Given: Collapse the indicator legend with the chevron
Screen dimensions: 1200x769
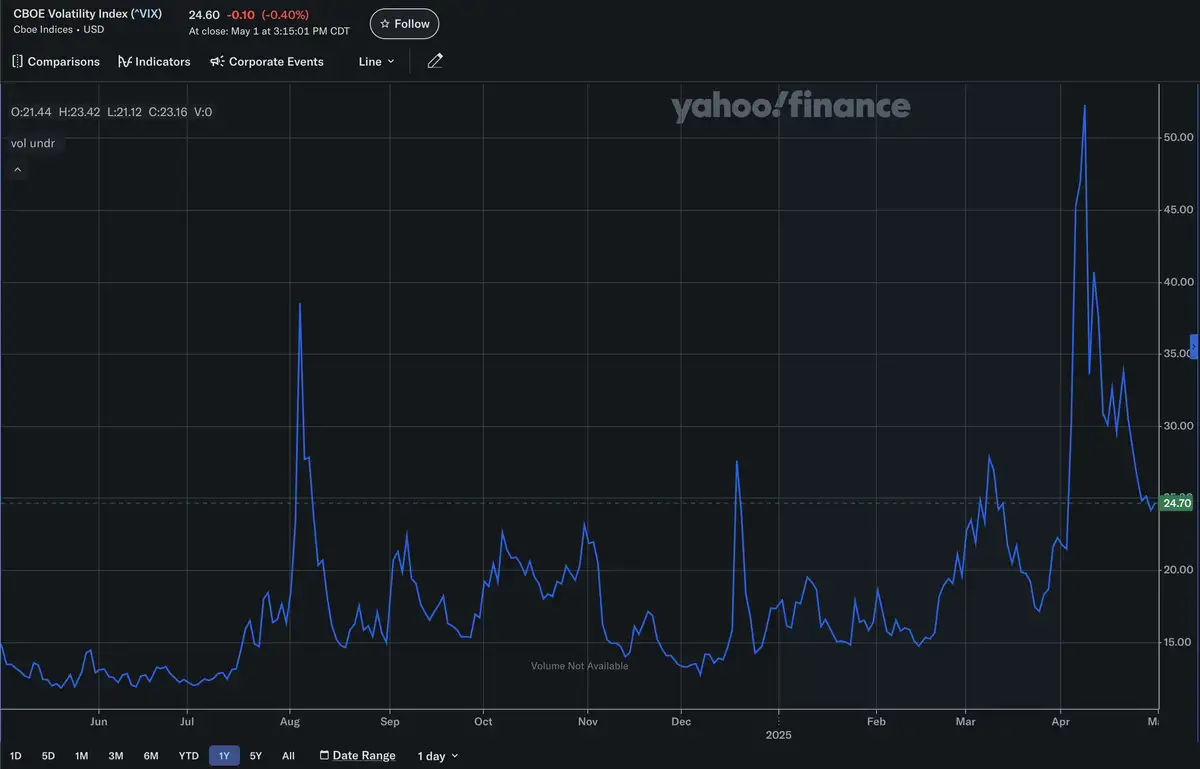Looking at the screenshot, I should 17,170.
